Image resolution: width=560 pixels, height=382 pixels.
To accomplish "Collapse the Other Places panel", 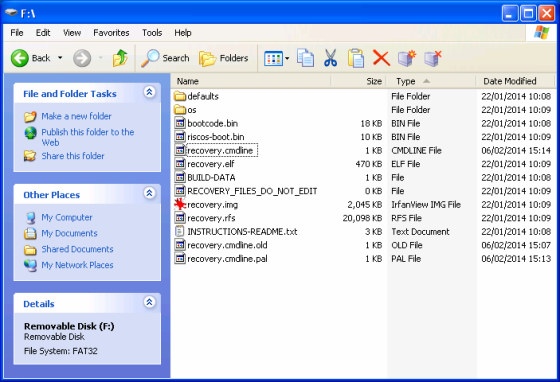I will click(149, 193).
